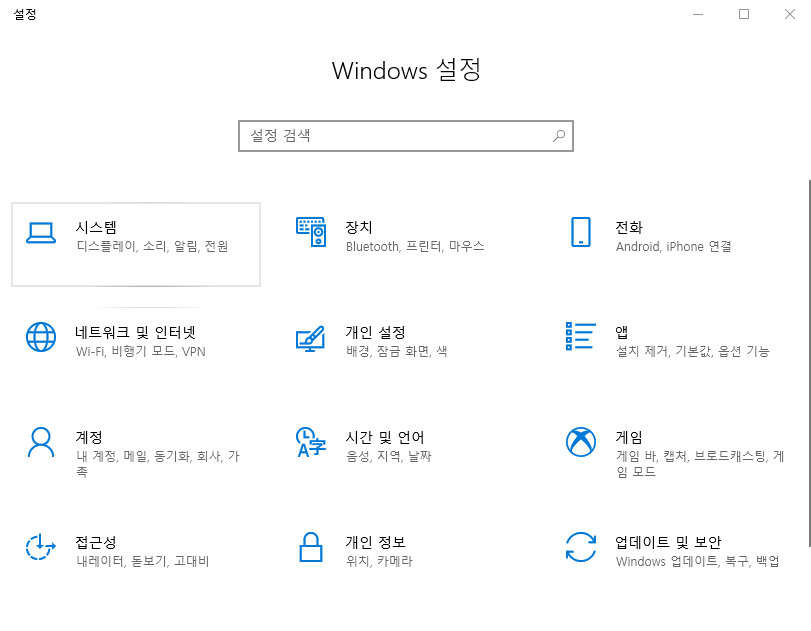Click description Windows 업데이트, 복구, 백업
811x631 pixels.
(698, 561)
